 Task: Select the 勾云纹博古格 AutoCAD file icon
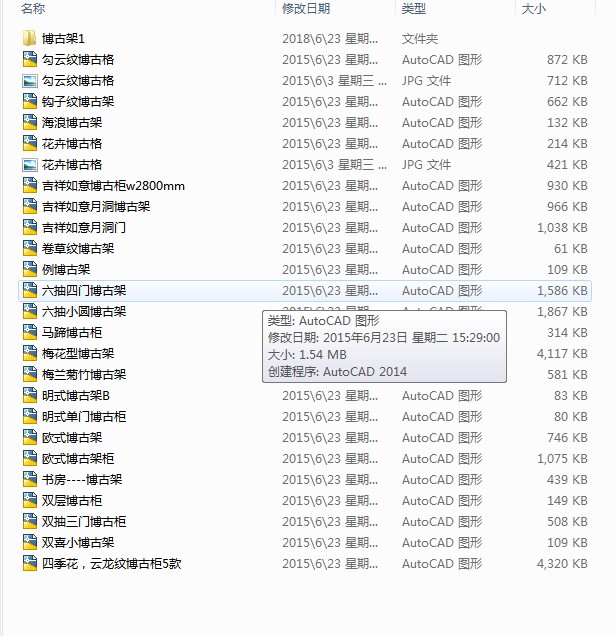tap(29, 60)
